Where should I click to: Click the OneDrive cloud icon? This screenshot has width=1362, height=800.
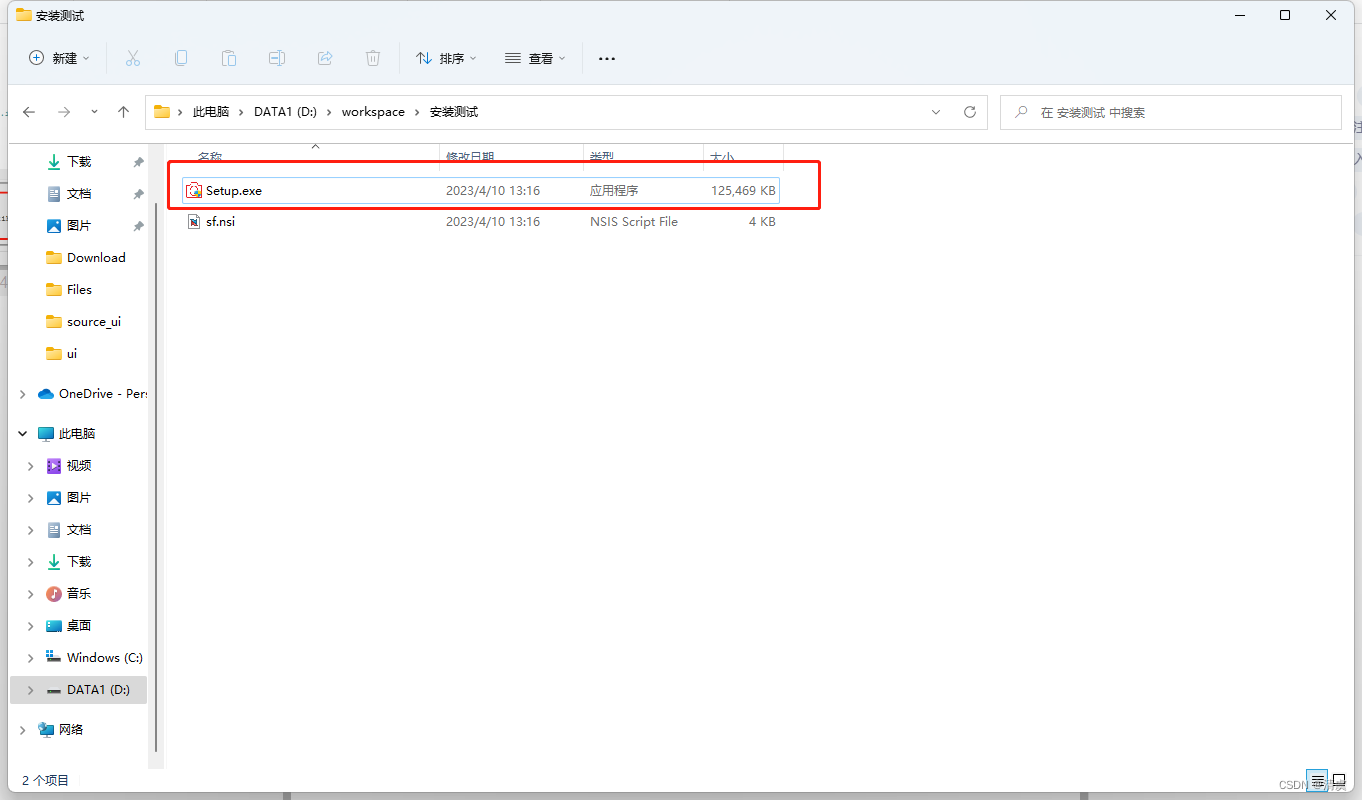(46, 393)
